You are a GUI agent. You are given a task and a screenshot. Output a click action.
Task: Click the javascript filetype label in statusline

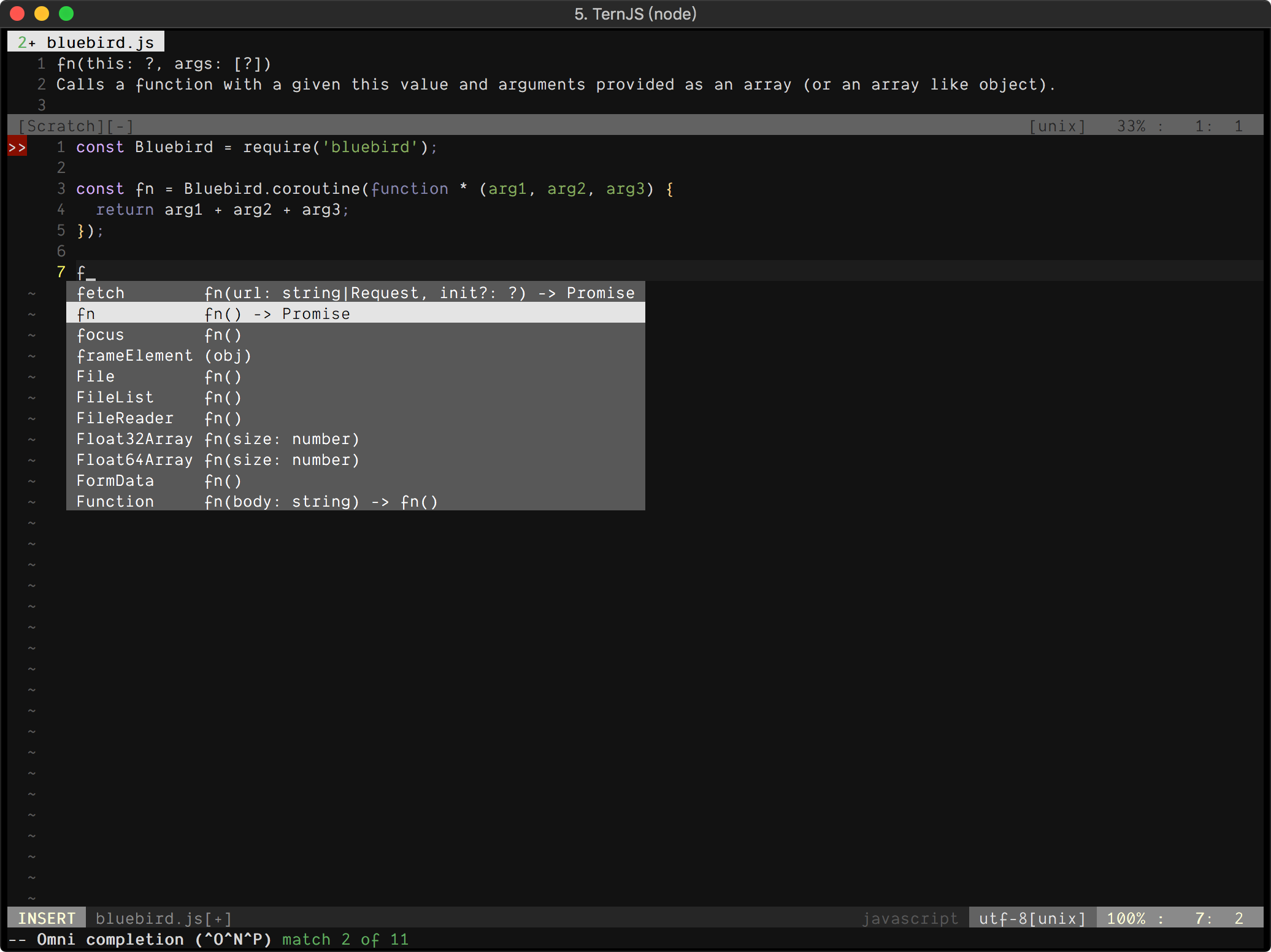910,918
